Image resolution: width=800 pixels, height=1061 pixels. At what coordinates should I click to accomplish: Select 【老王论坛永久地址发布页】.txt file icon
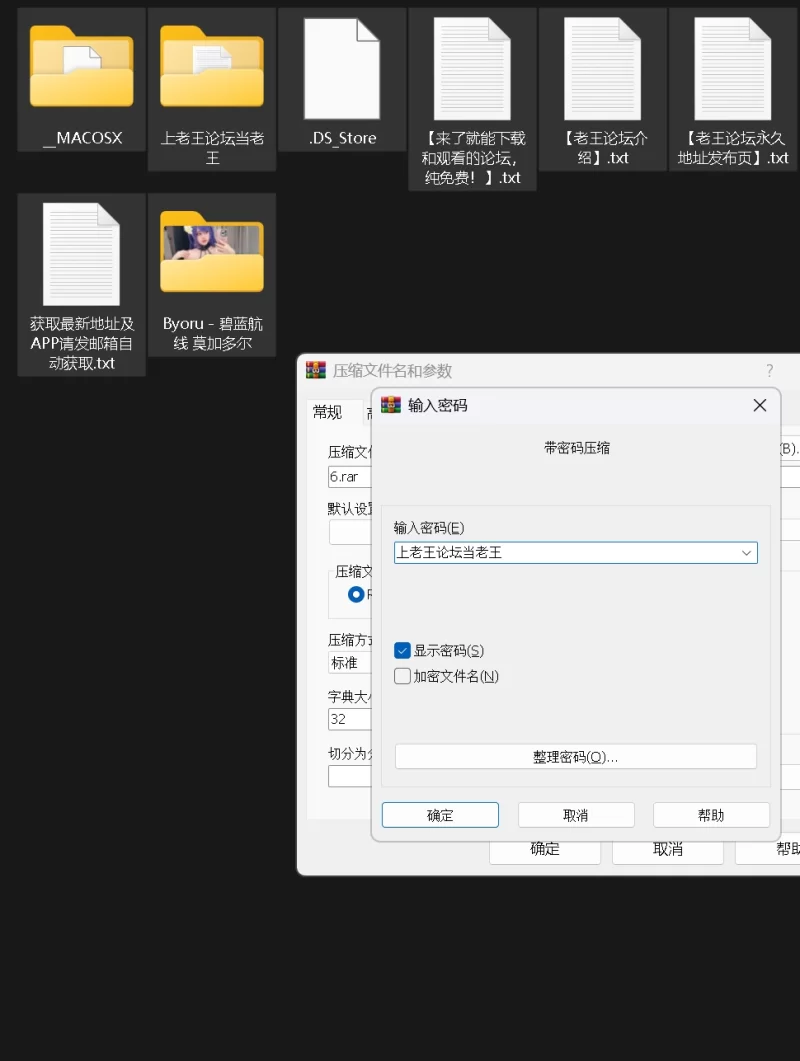point(732,69)
